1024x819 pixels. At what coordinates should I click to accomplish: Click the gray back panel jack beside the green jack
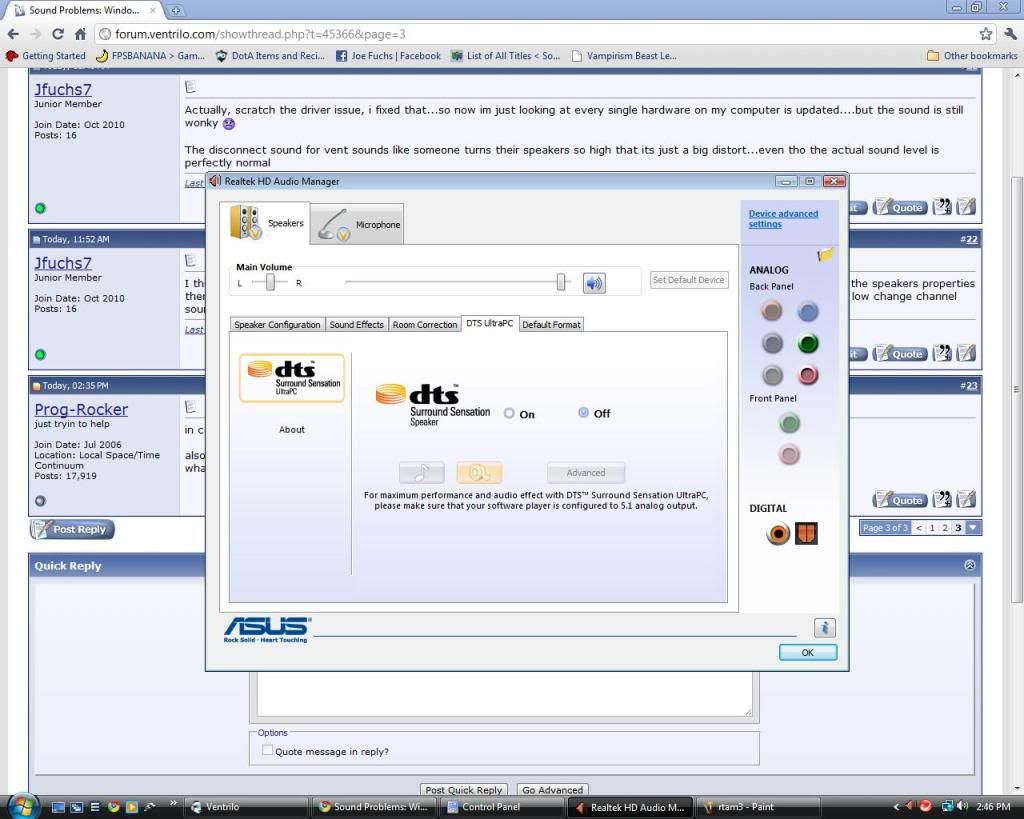coord(772,343)
